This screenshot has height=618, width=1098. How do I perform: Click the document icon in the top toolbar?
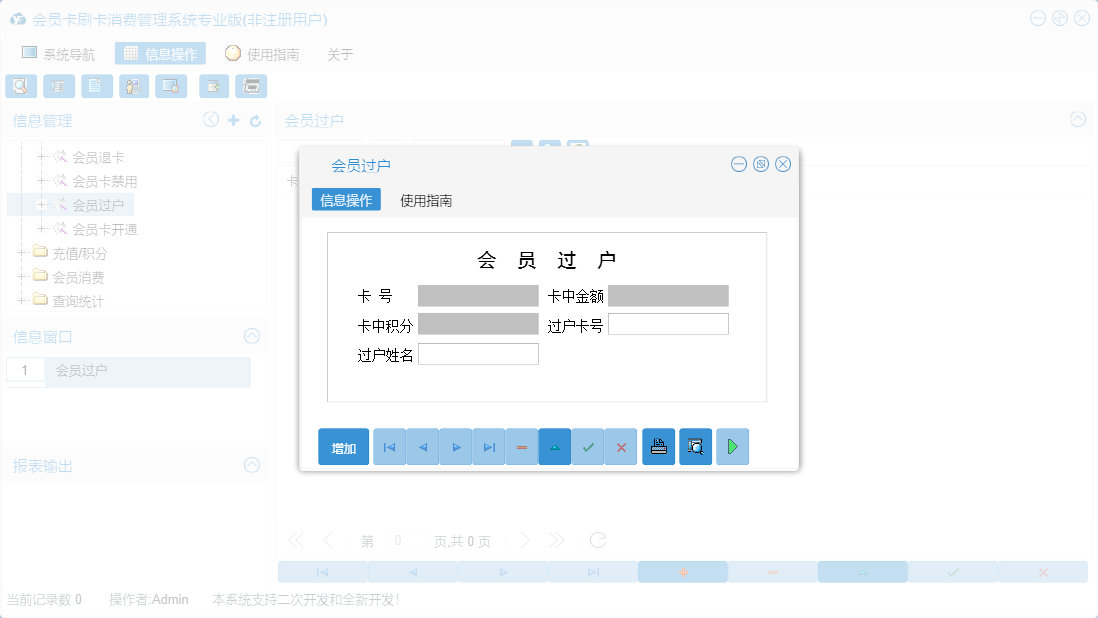pos(96,86)
